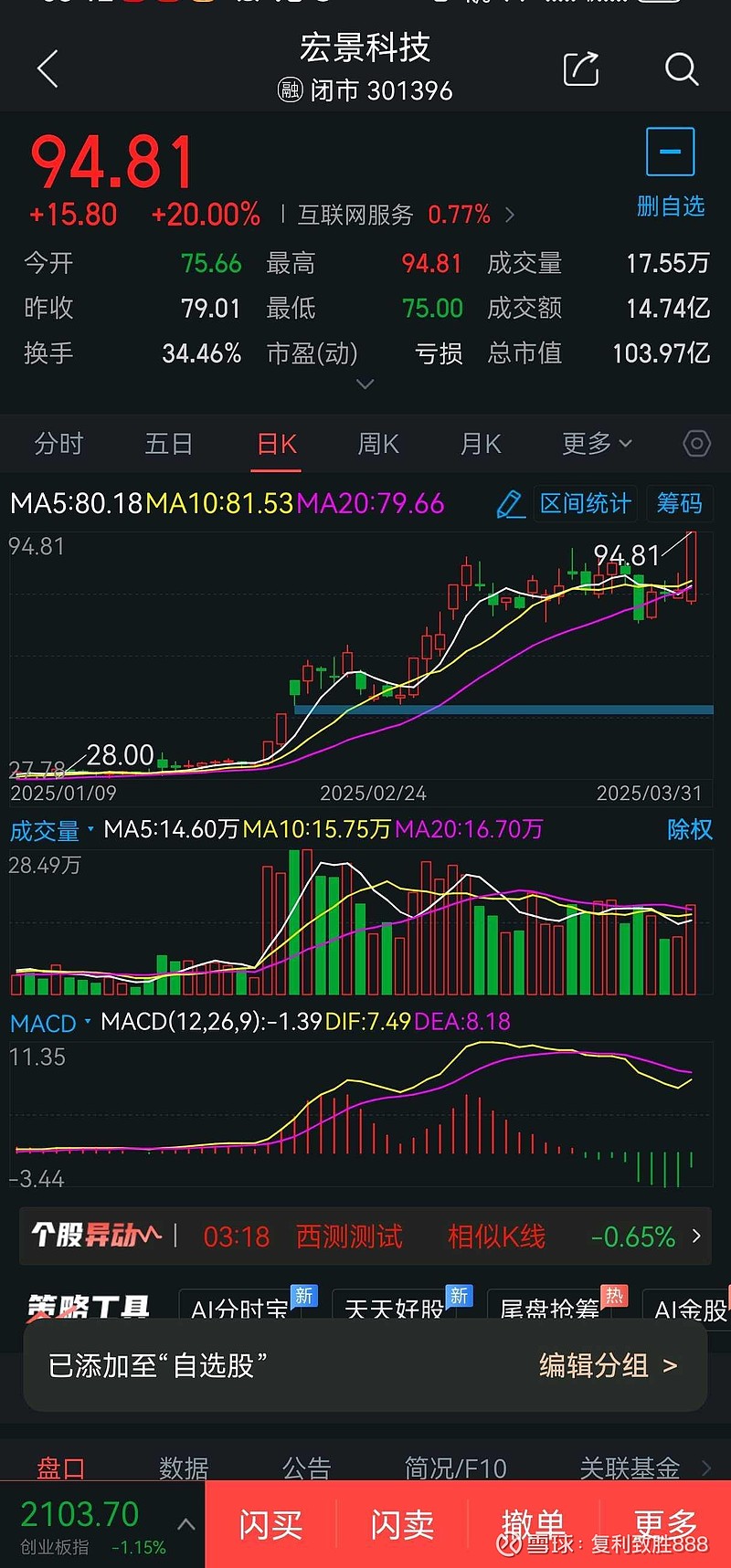Tap the 宏景科技 stock title
Screen dimensions: 731x1568
point(365,47)
